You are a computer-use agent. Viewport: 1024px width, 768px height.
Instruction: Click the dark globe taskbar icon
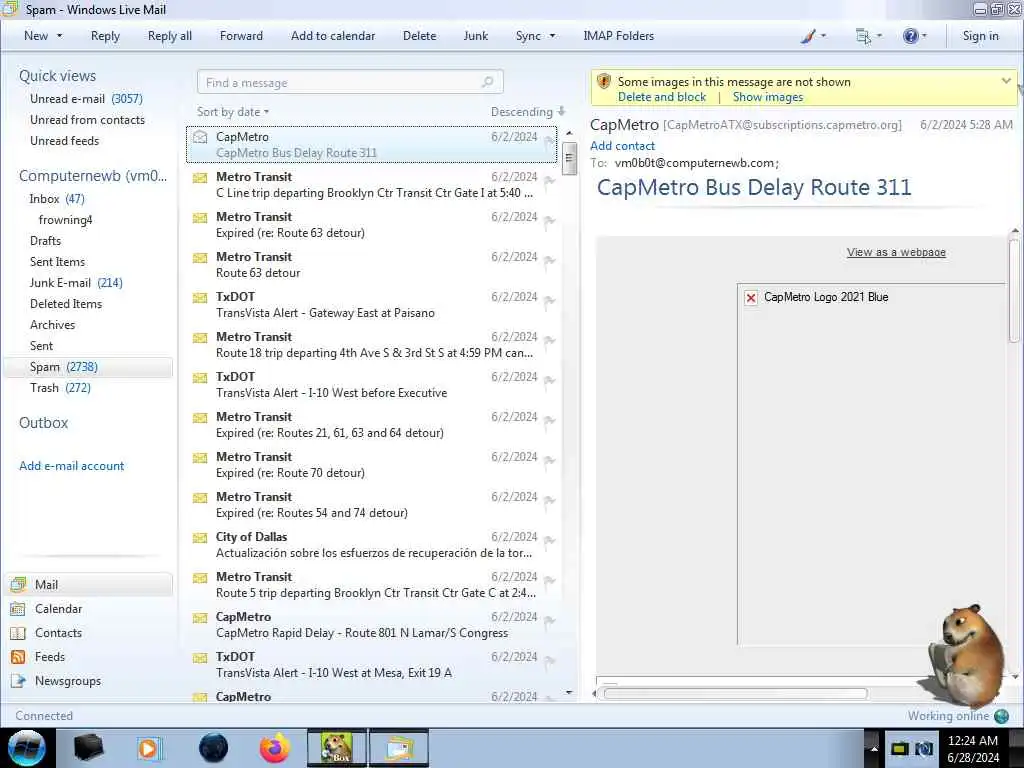pyautogui.click(x=214, y=748)
